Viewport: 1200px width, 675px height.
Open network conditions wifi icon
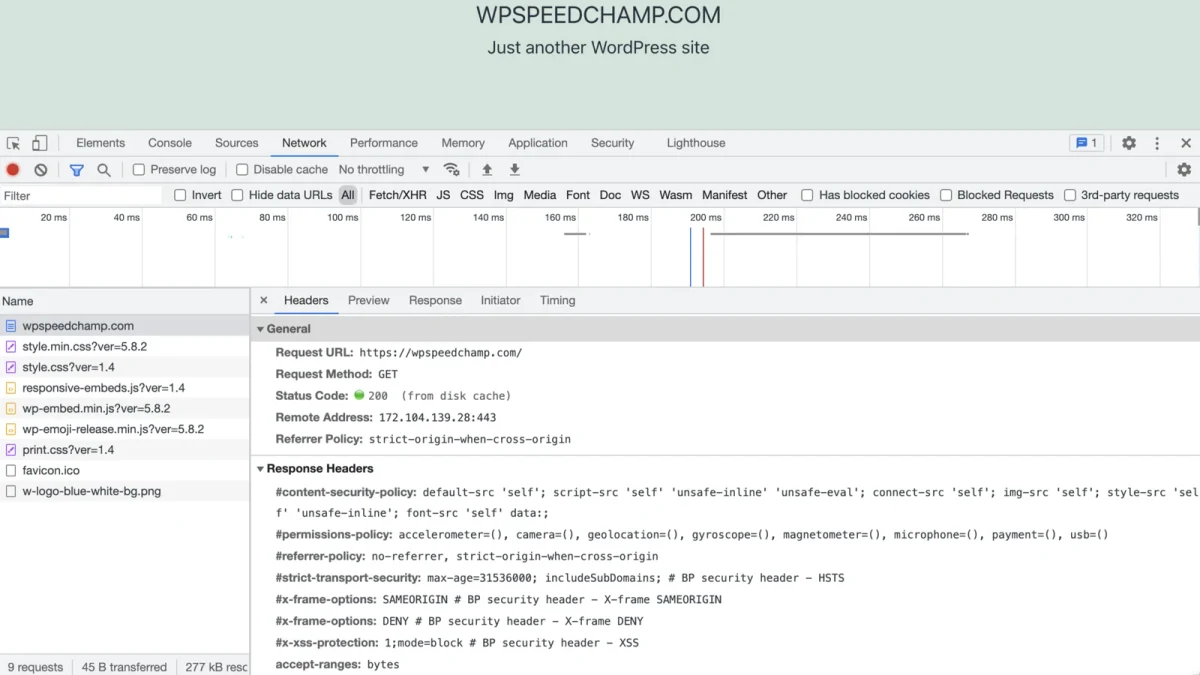pos(451,170)
